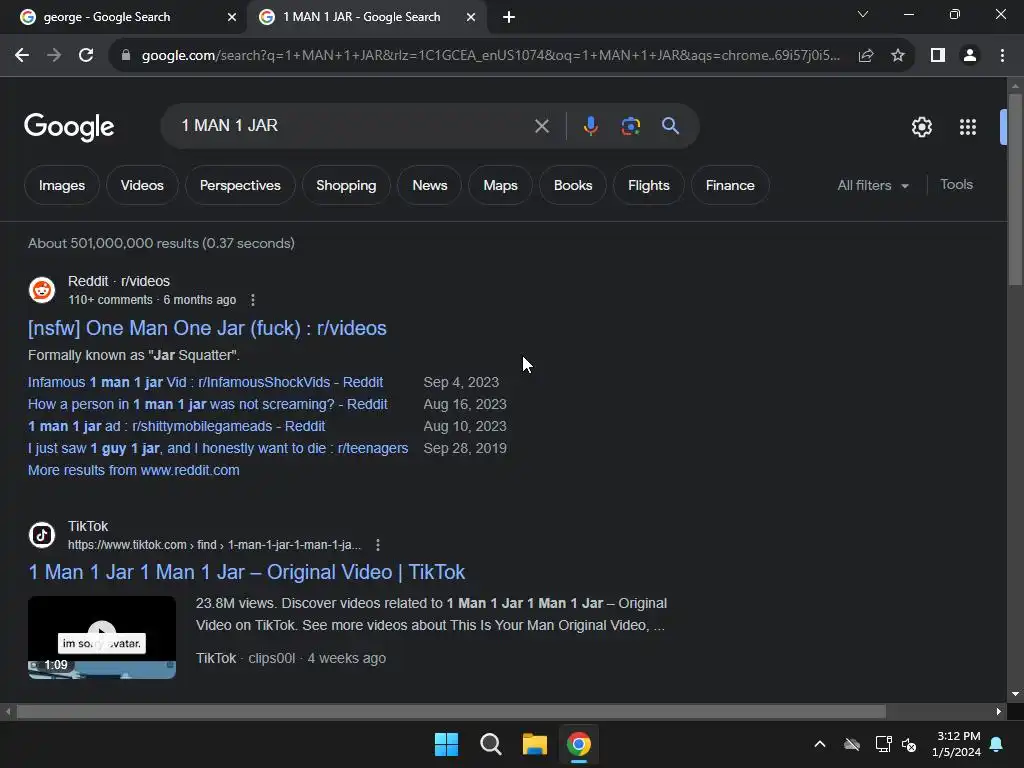Click the magnifier search button

tap(670, 126)
